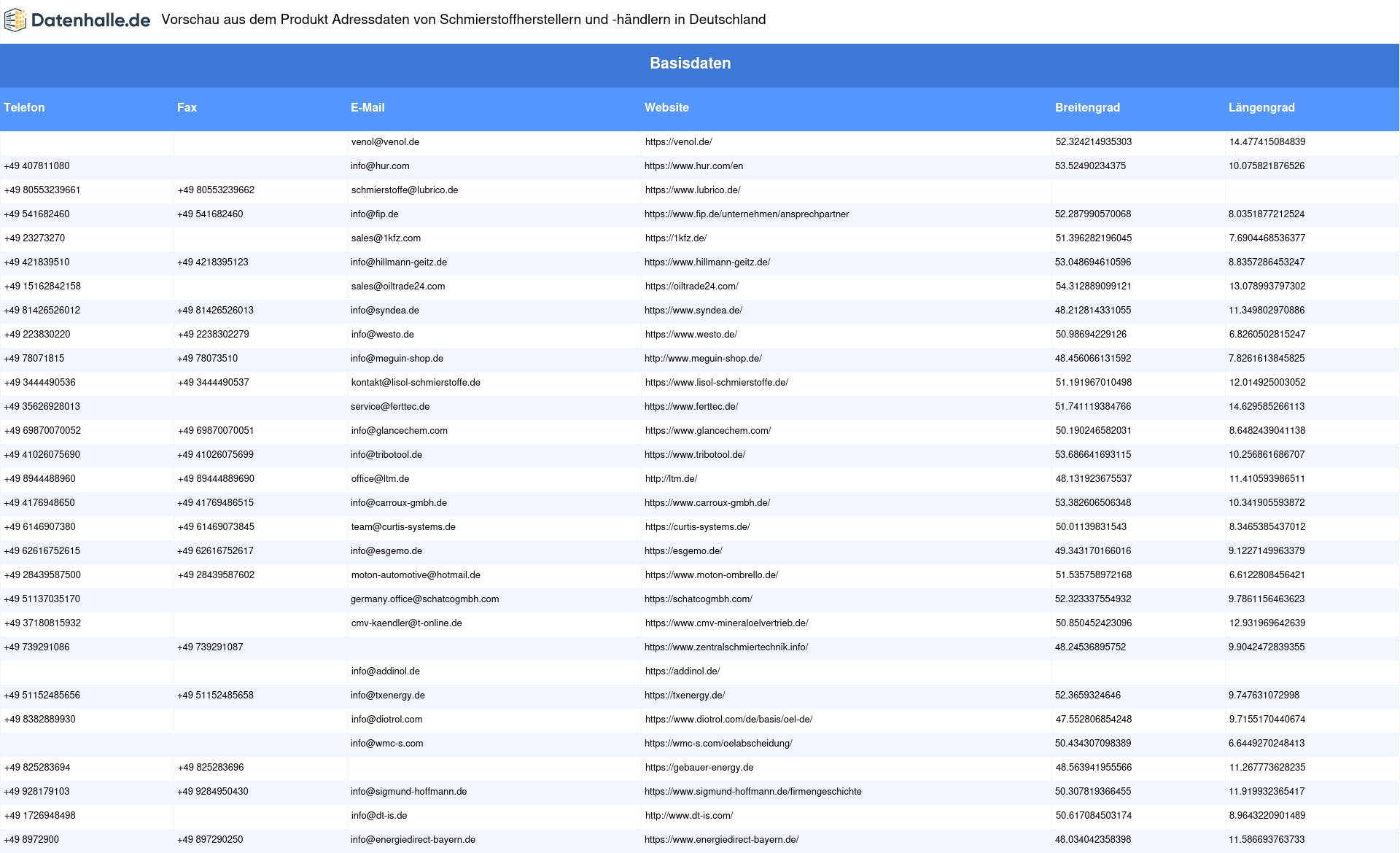Open https://txenergy.de/ link
This screenshot has height=853, width=1400.
click(685, 696)
